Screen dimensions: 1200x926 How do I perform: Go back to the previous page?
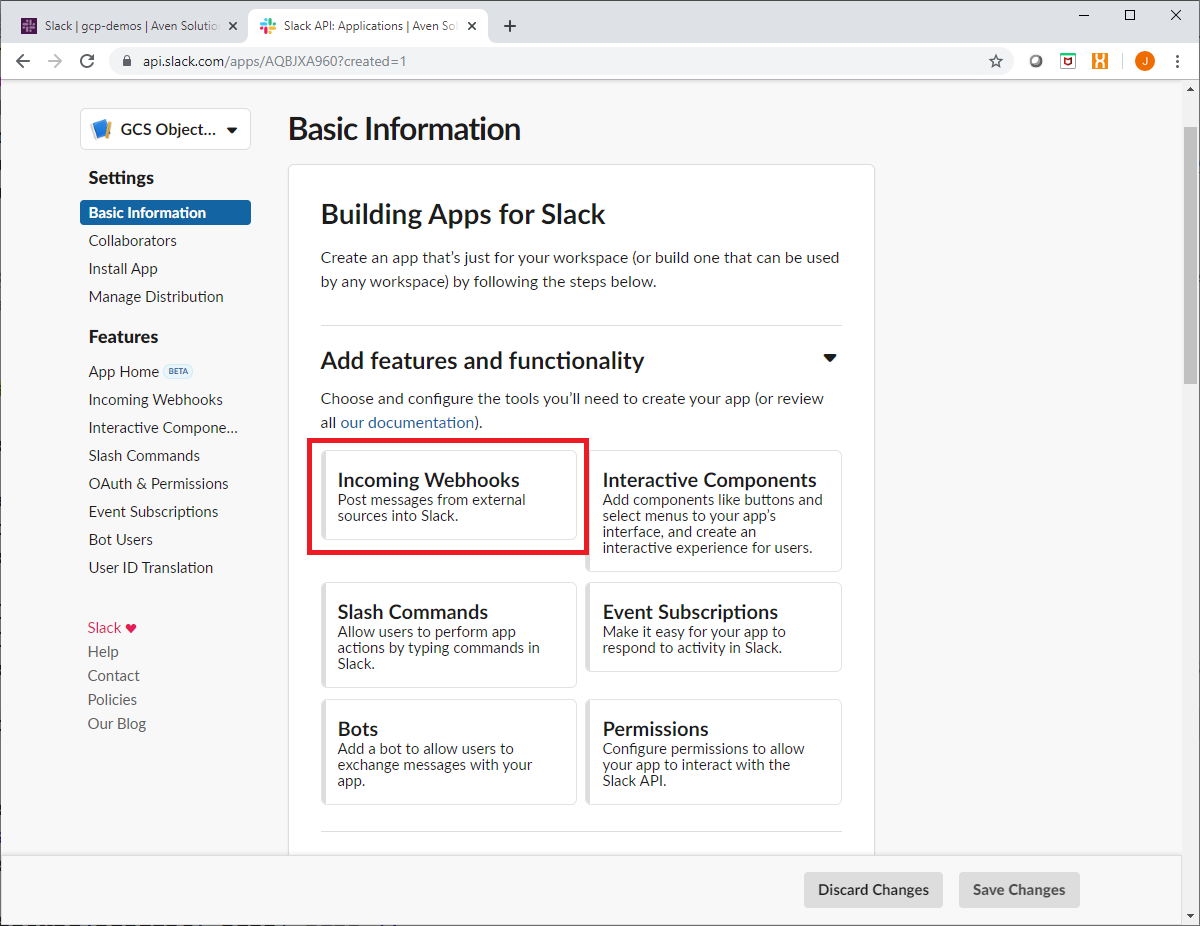click(23, 61)
